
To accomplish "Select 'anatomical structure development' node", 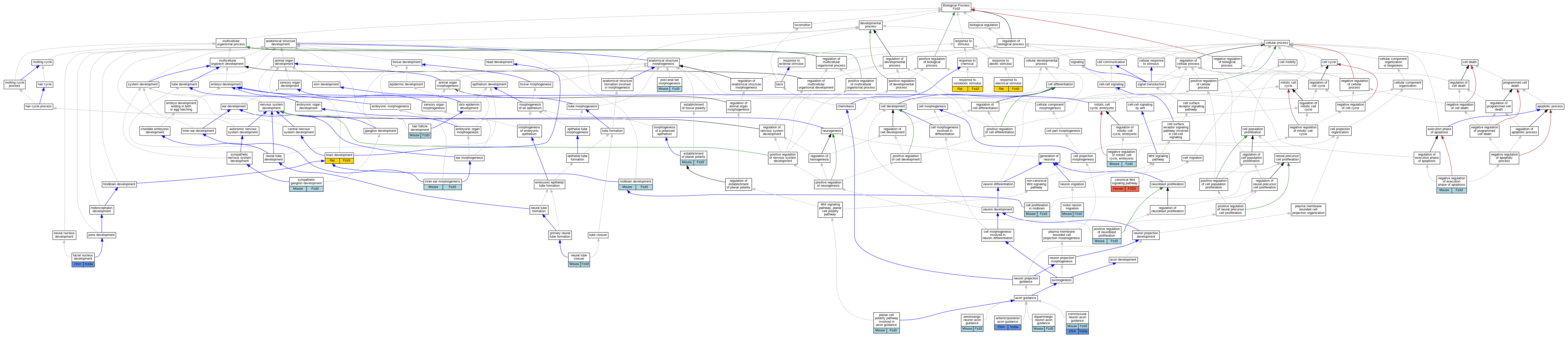I will 281,43.
